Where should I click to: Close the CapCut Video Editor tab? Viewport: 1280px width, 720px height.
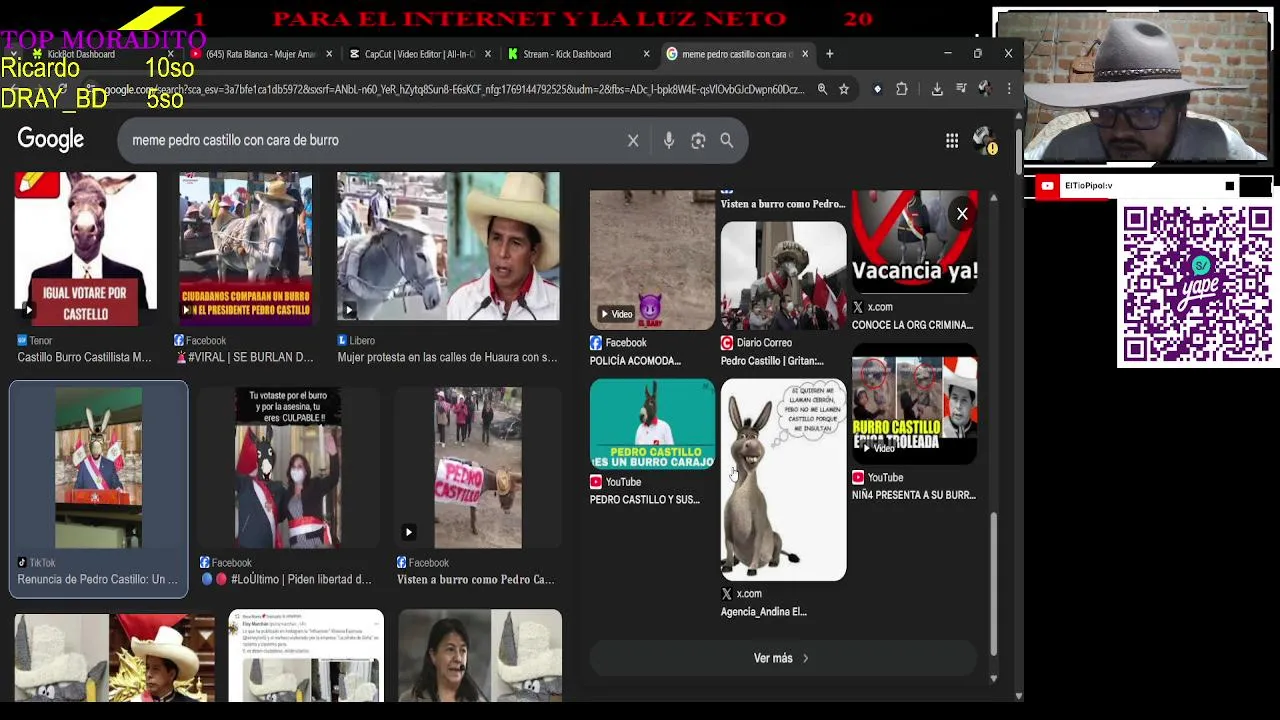point(488,54)
